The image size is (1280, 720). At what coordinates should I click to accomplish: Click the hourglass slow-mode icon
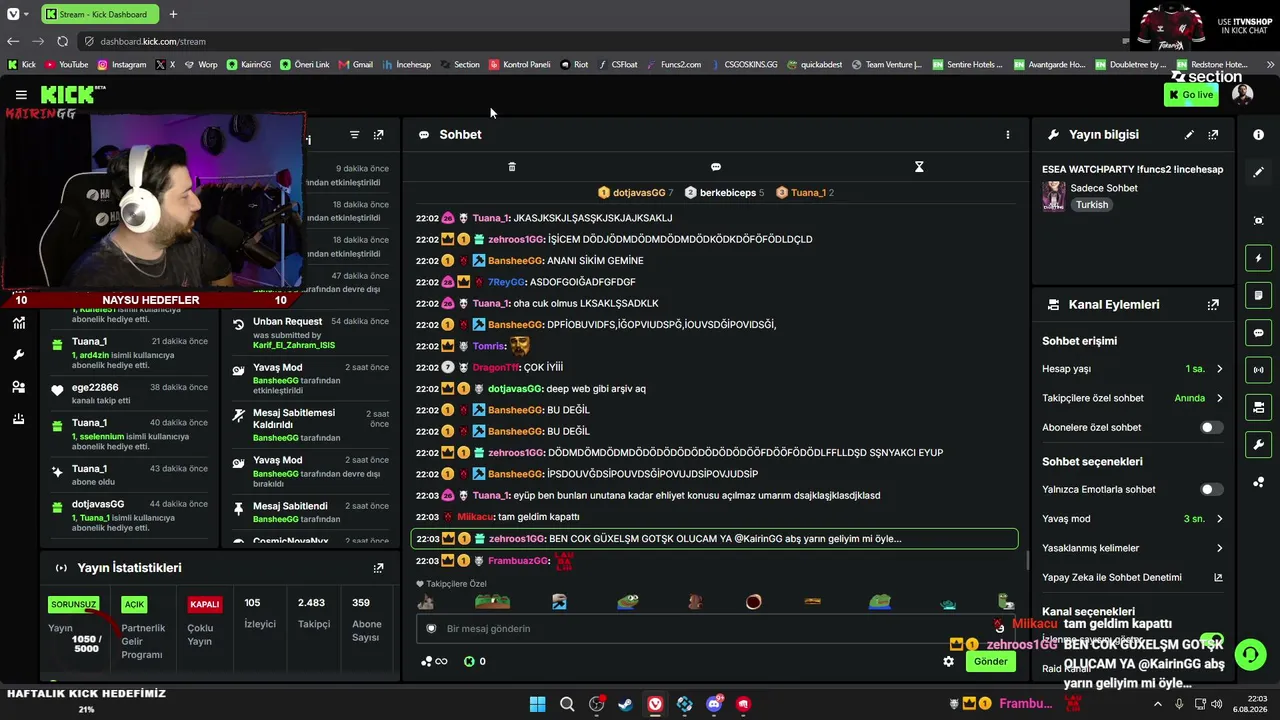pyautogui.click(x=919, y=167)
